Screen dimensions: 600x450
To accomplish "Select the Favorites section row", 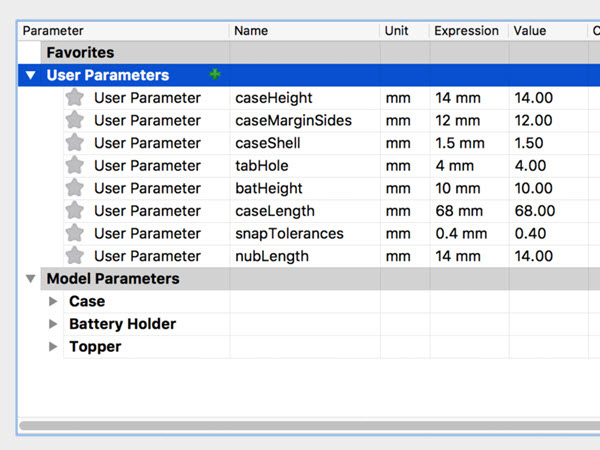I will click(x=80, y=52).
